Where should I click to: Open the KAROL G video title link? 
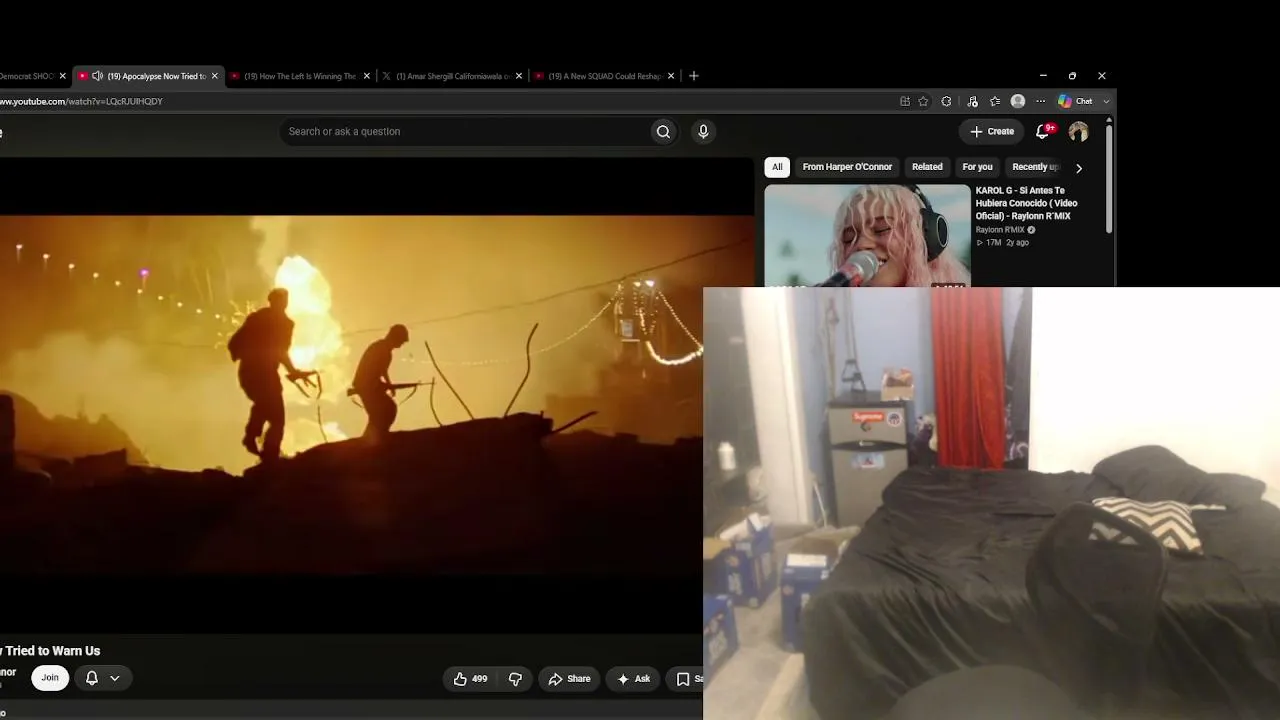1027,203
